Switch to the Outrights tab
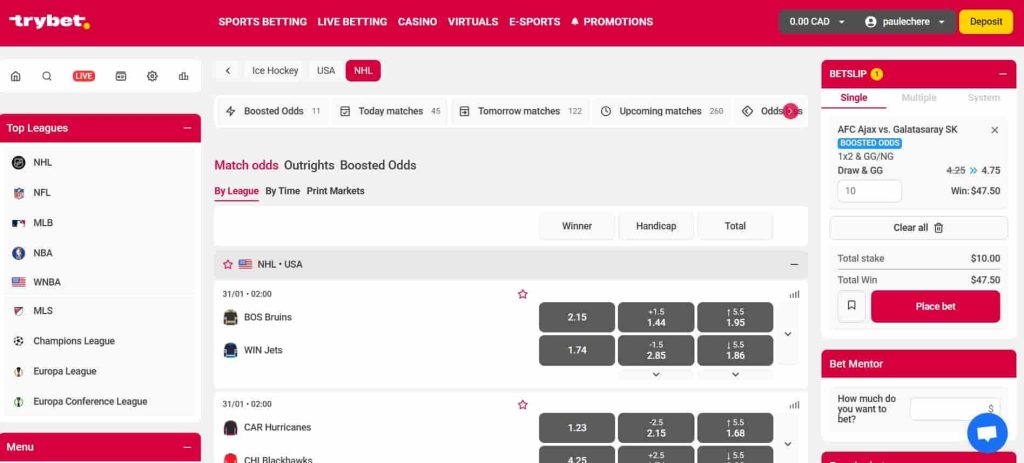Screen dimensions: 1024x463 (x=309, y=165)
